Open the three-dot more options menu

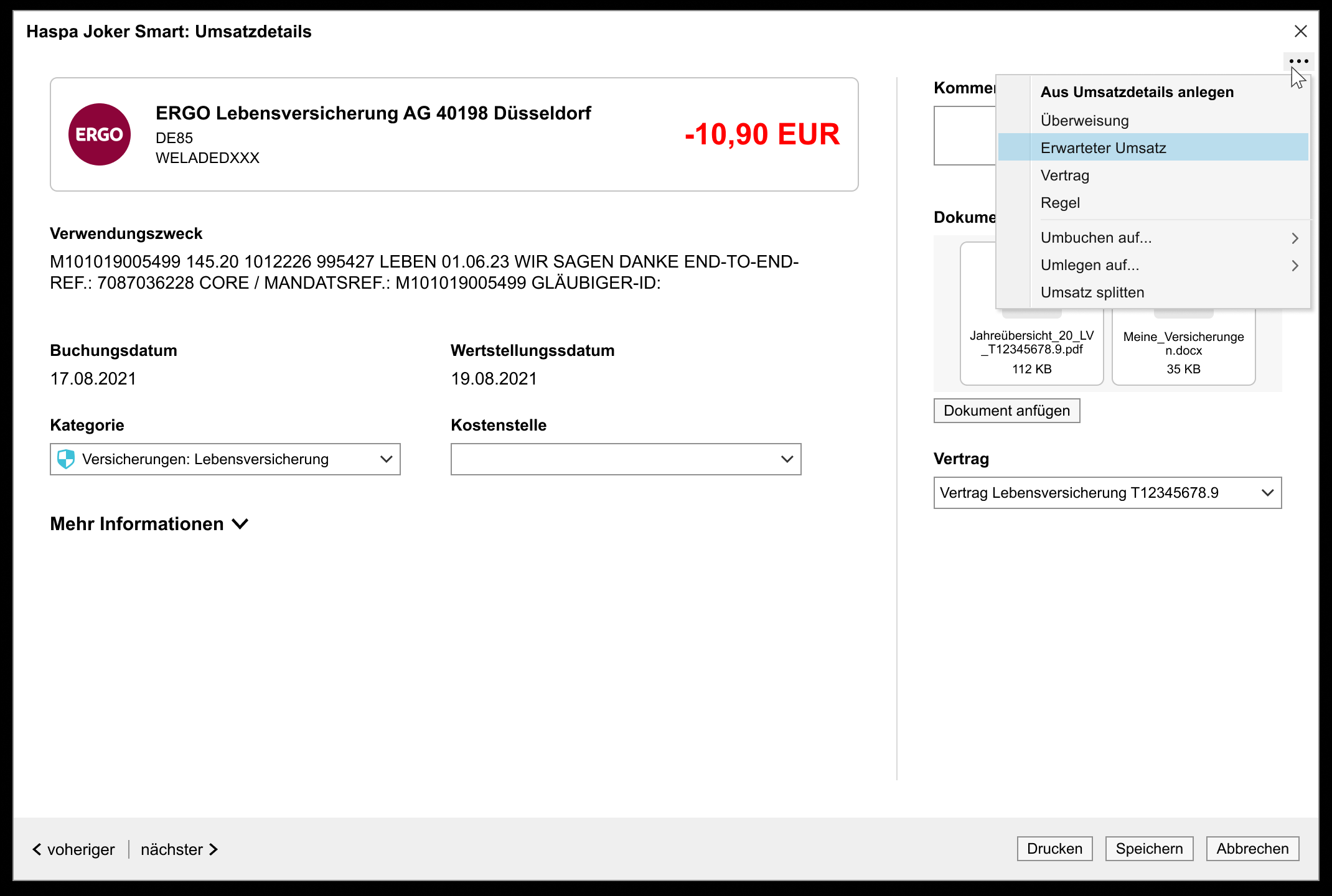click(1298, 61)
